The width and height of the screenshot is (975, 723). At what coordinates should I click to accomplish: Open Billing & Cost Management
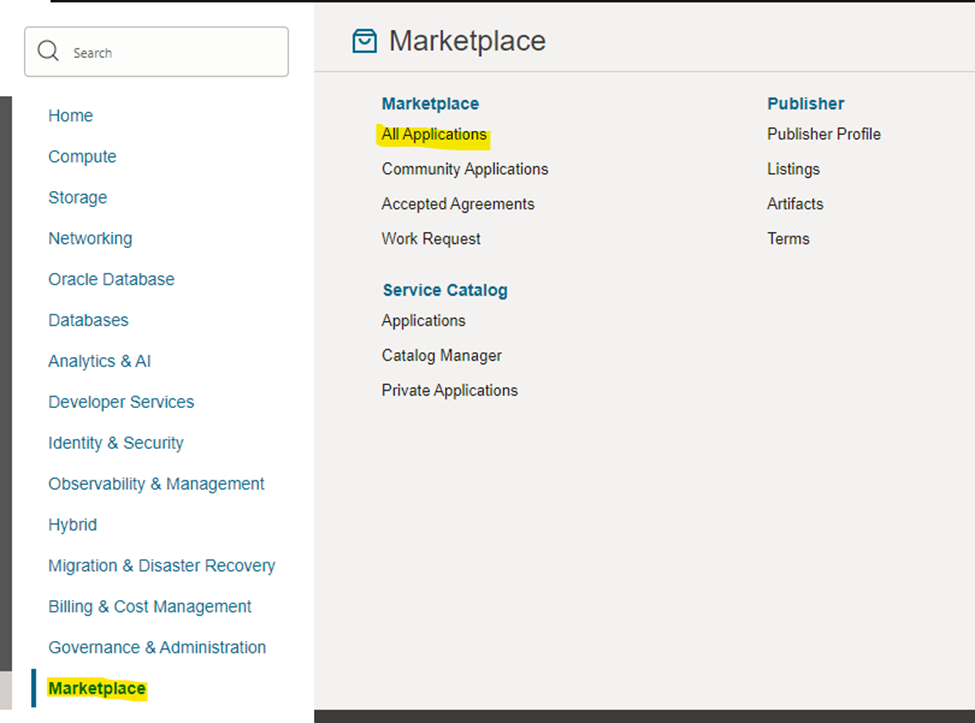point(150,607)
